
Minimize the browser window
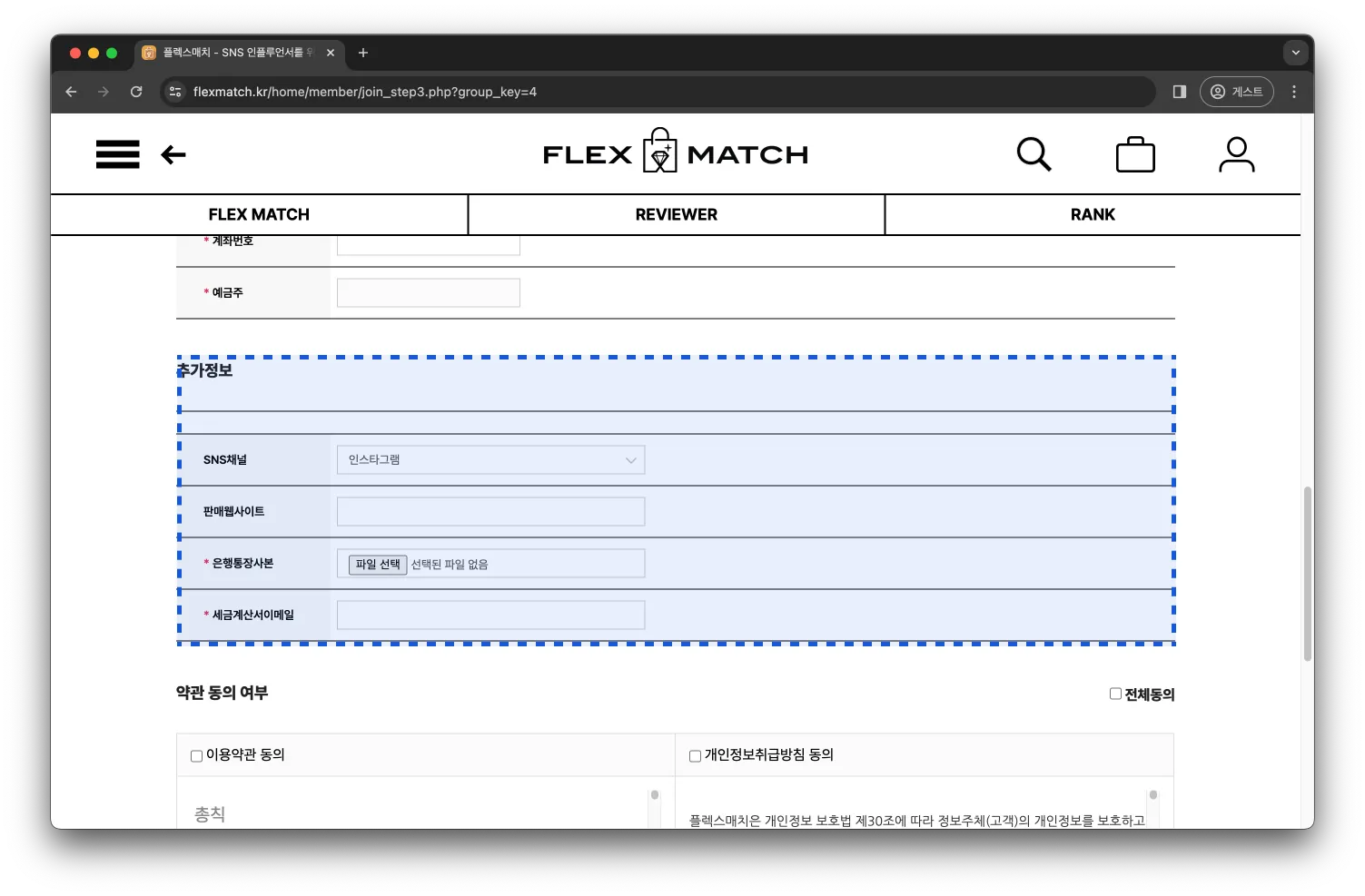click(x=94, y=53)
